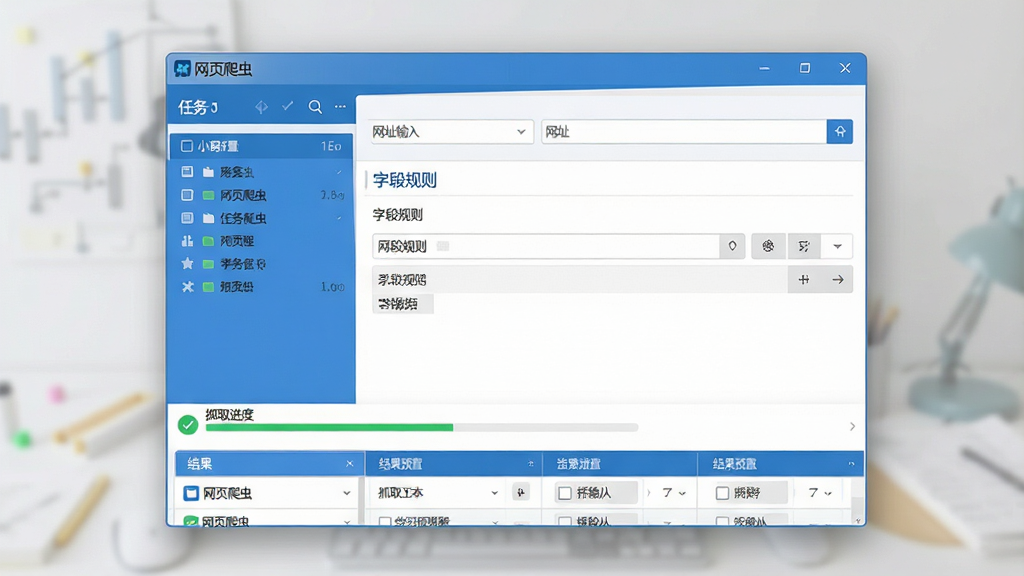Image resolution: width=1024 pixels, height=576 pixels.
Task: Switch to the 结果 tab
Action: [268, 464]
